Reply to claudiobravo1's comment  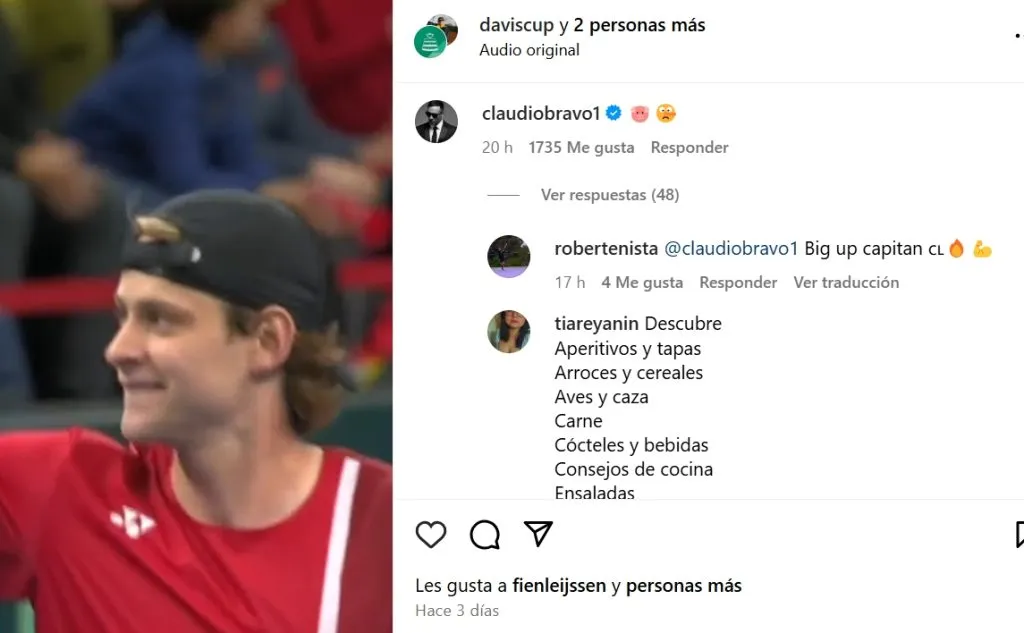[x=689, y=148]
